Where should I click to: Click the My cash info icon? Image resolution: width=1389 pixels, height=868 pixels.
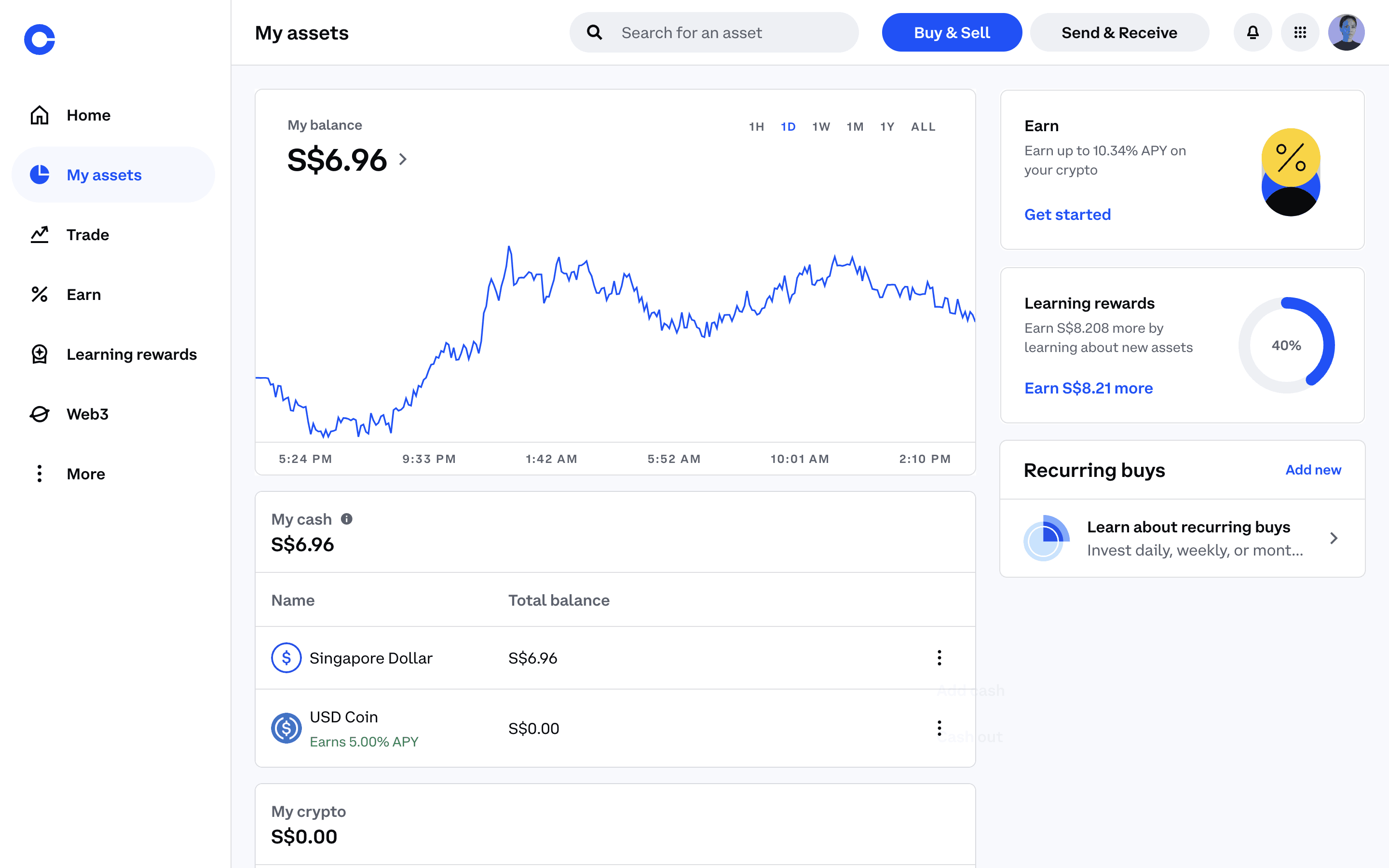[x=347, y=519]
